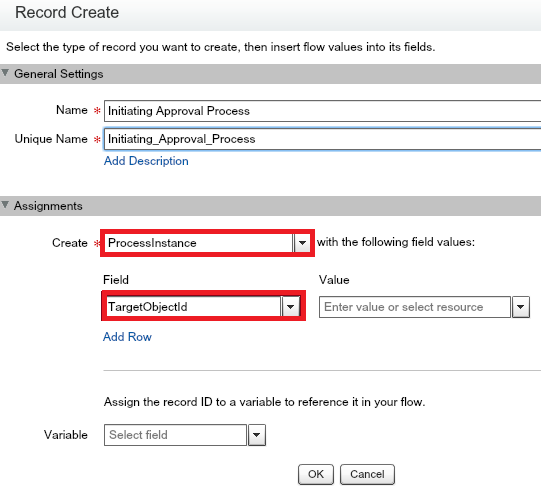
Task: Click the Name input field
Action: click(323, 111)
